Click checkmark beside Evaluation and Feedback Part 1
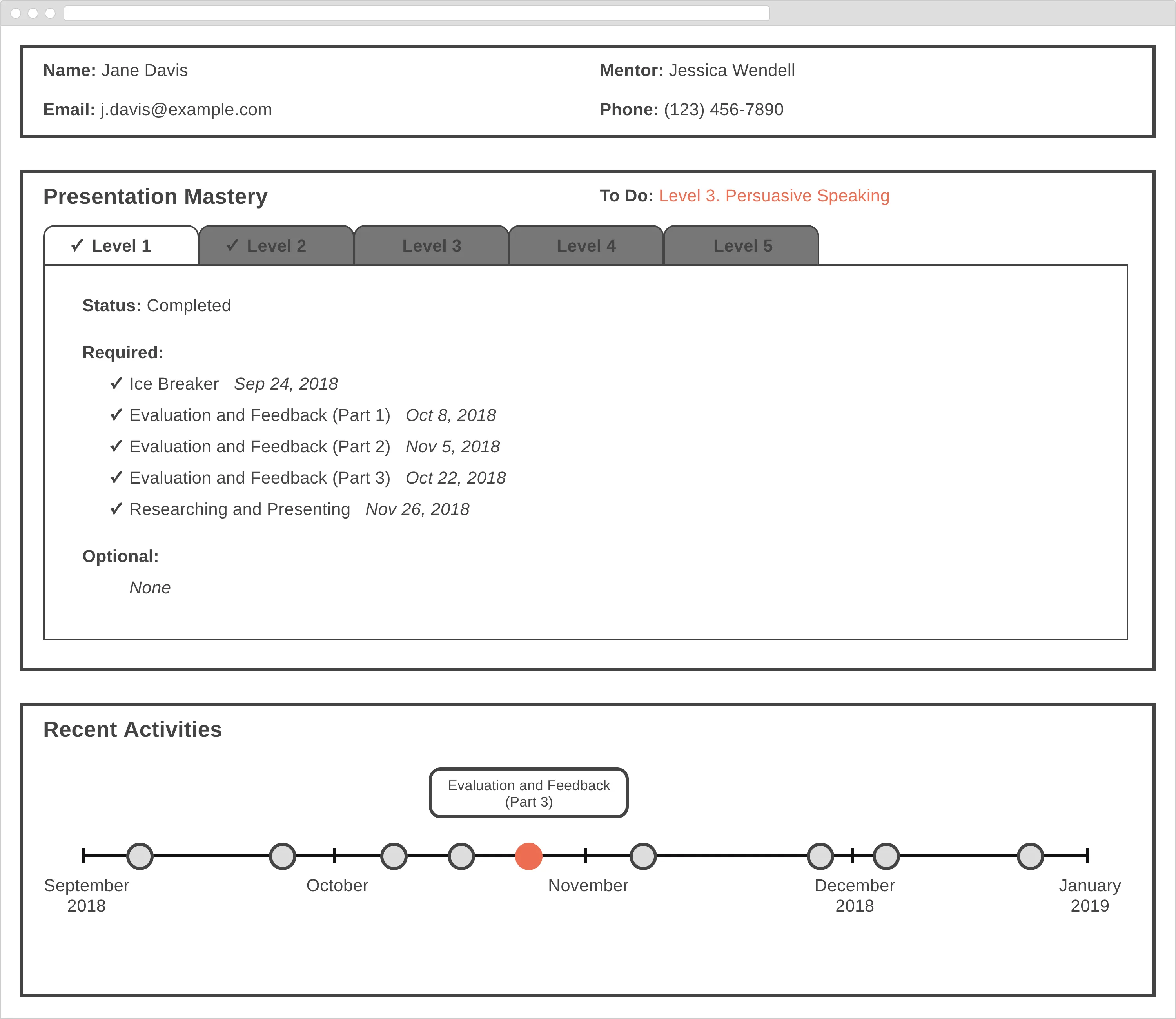 click(116, 415)
